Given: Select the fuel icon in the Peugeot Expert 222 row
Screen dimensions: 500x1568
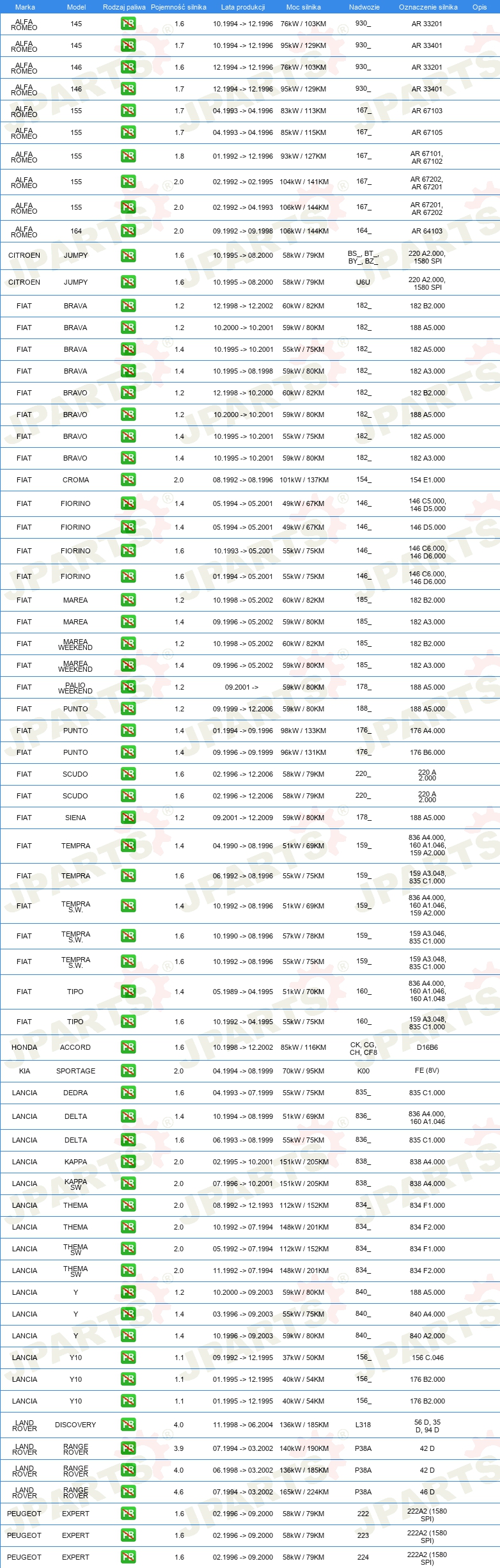Looking at the screenshot, I should coord(128,1514).
